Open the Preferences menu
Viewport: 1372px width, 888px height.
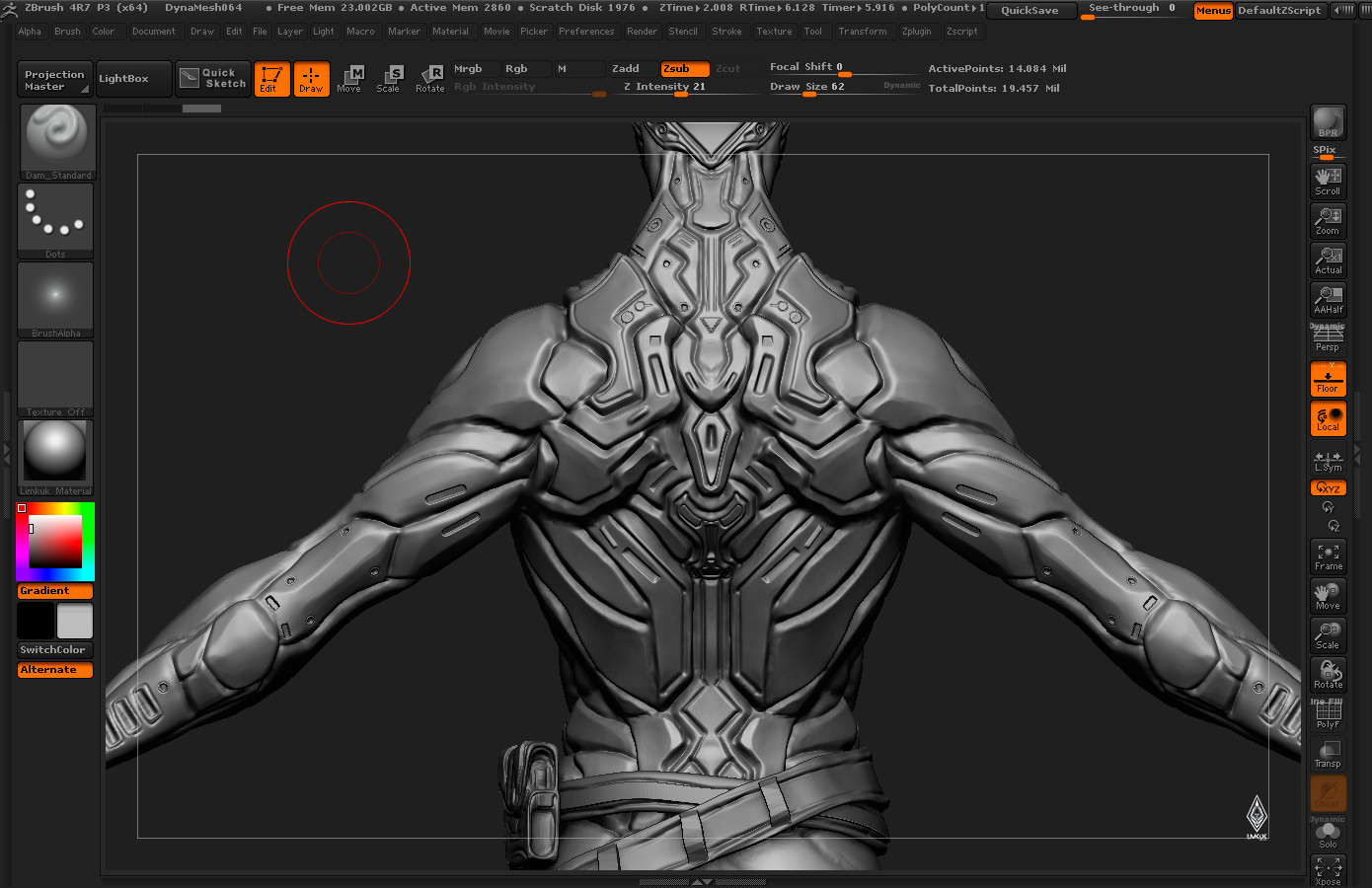coord(586,32)
